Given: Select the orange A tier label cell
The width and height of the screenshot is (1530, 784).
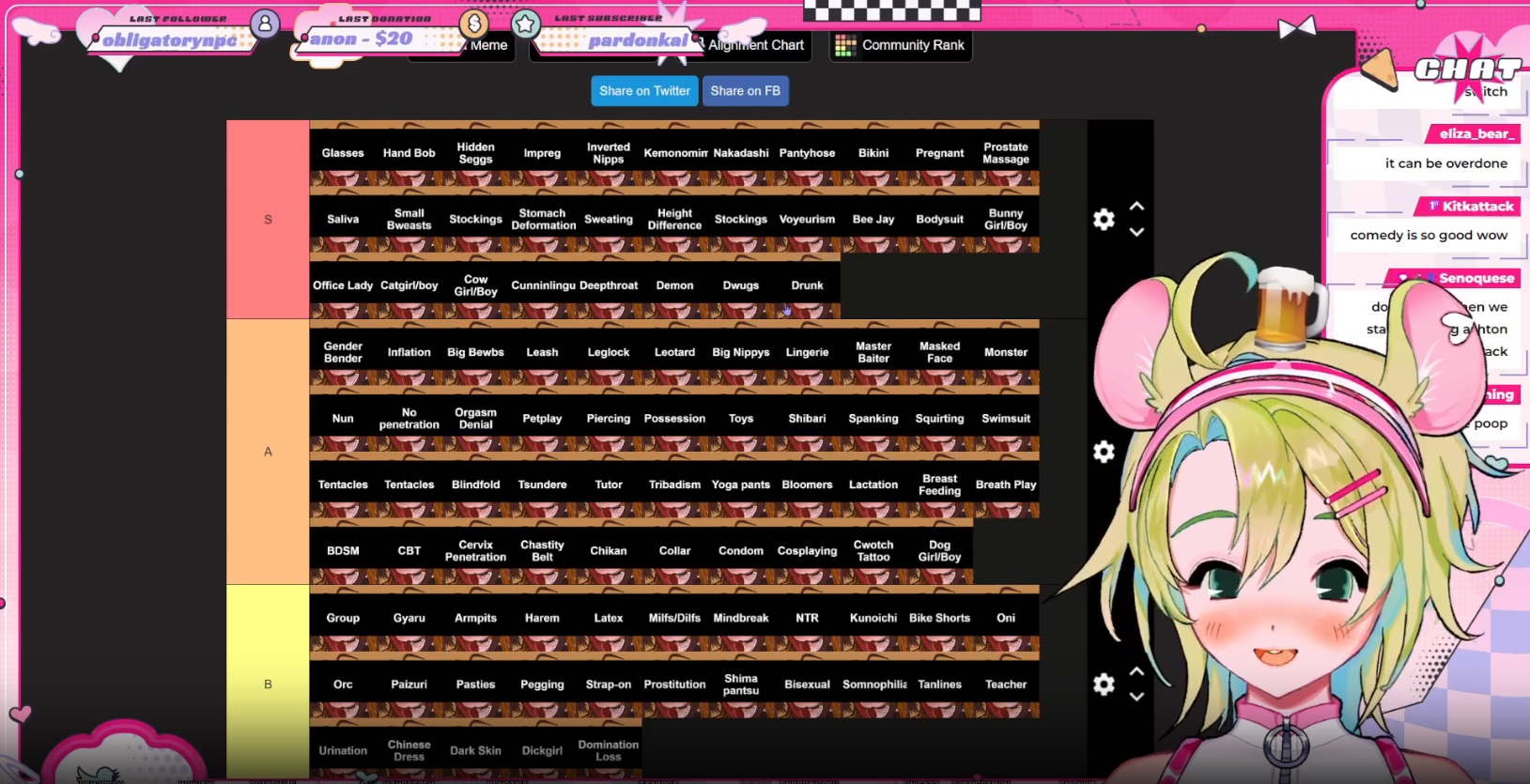Looking at the screenshot, I should click(268, 452).
